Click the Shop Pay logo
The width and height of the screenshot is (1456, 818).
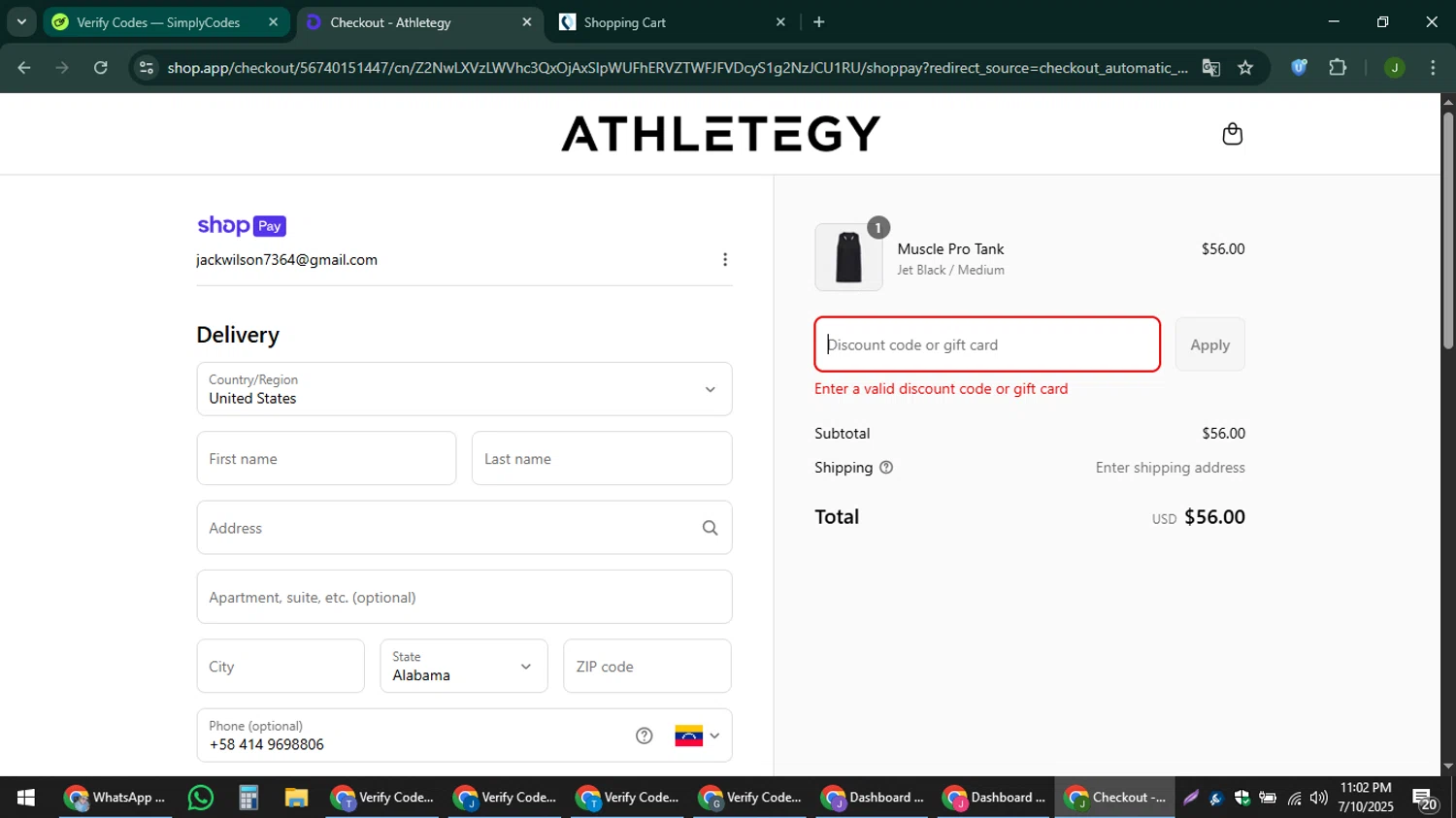[242, 226]
